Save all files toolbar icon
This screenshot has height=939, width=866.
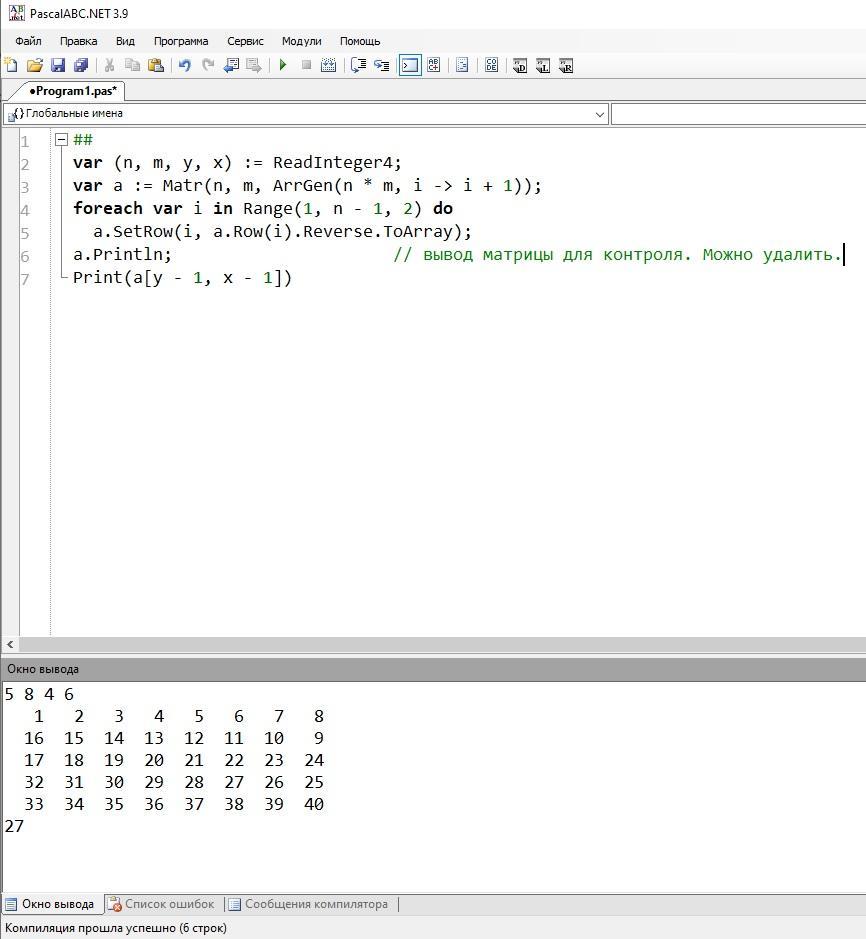81,65
